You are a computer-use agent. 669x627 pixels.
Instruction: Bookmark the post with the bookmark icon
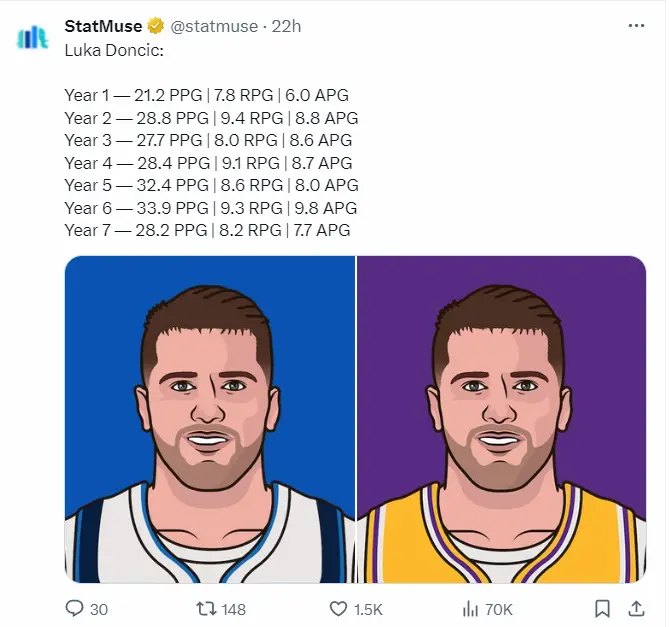coord(603,608)
